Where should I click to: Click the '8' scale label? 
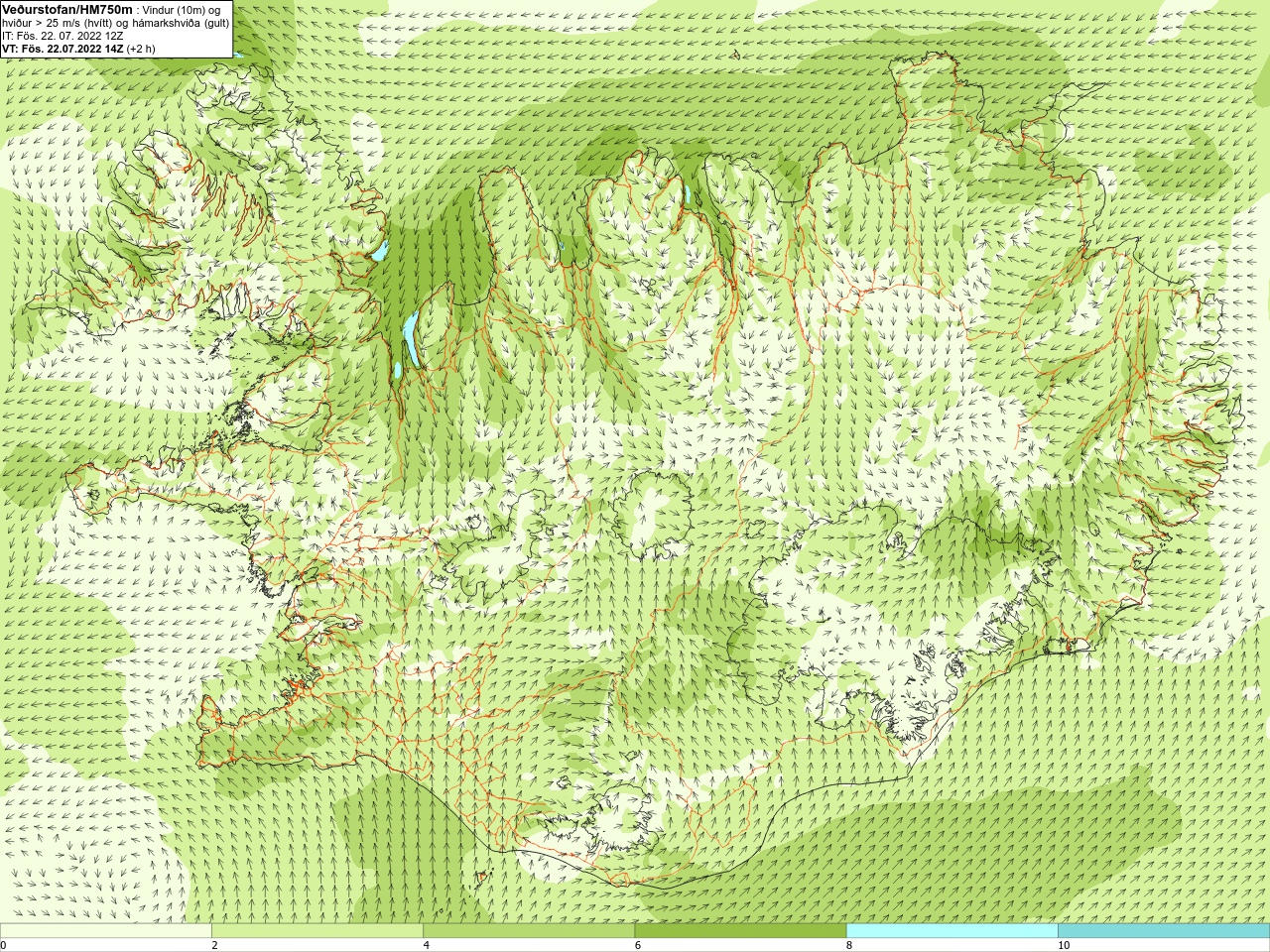pos(849,945)
